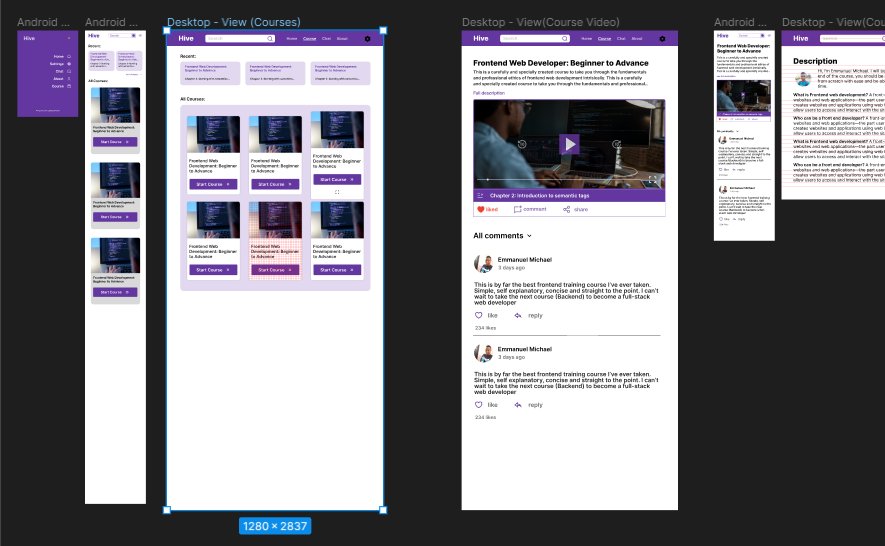Click the top-right selection handle of the Courses frame
The height and width of the screenshot is (546, 885).
(383, 30)
